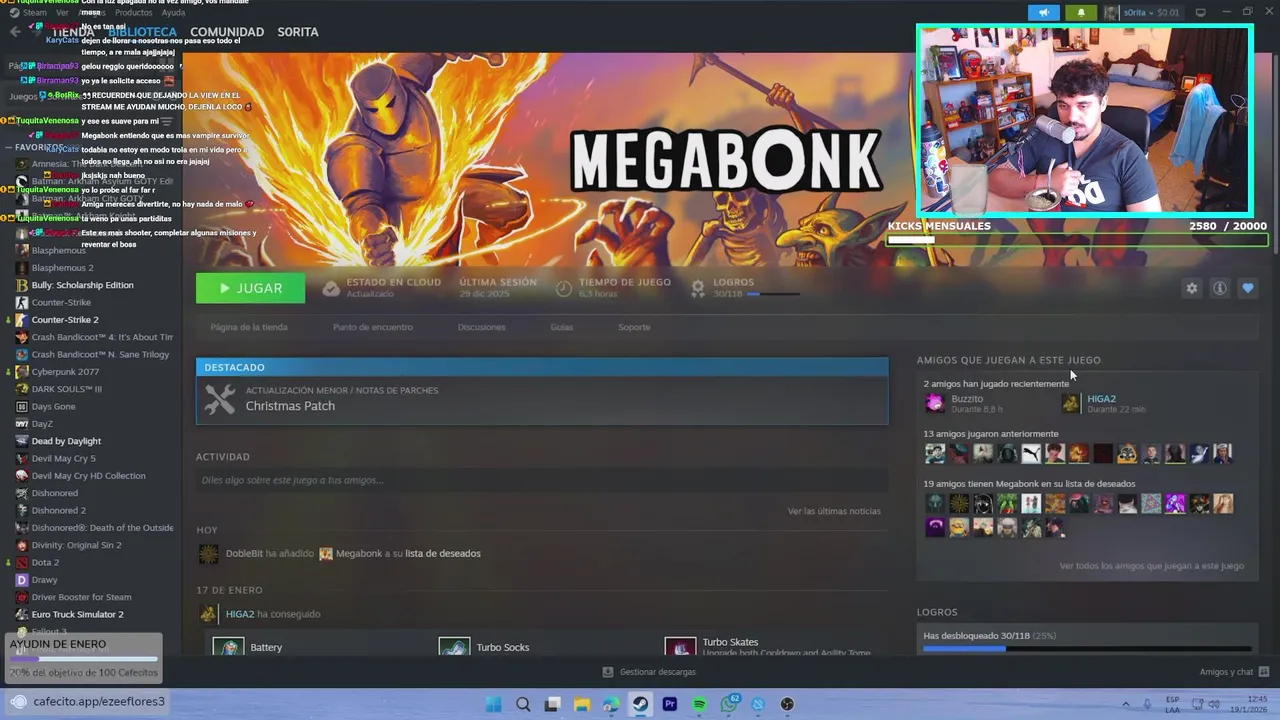
Task: Open the SORITA profile tab
Action: pos(298,32)
